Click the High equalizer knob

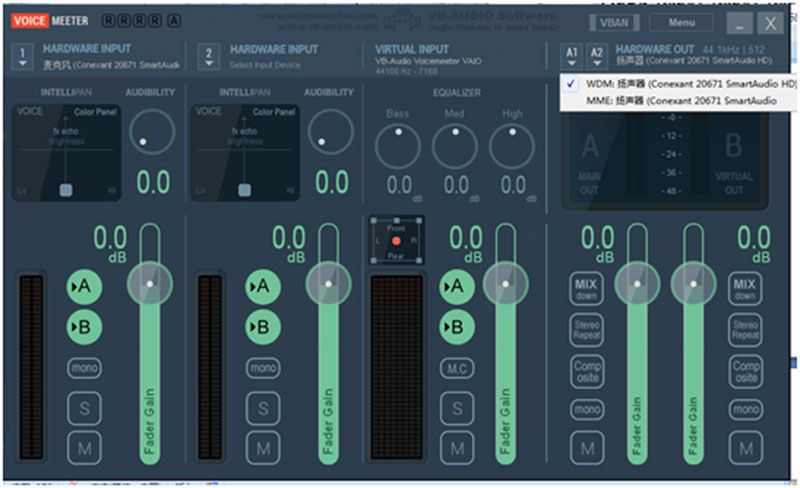[512, 147]
